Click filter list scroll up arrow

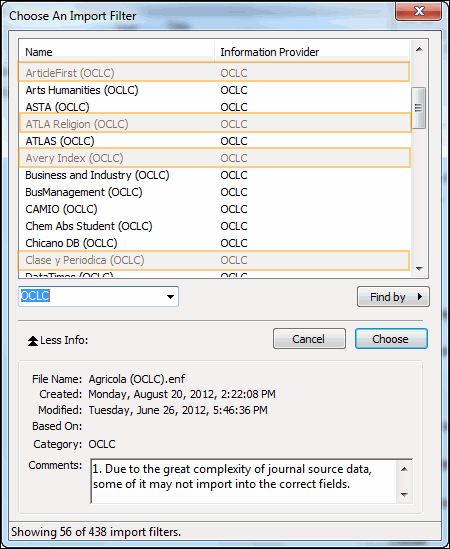coord(419,49)
